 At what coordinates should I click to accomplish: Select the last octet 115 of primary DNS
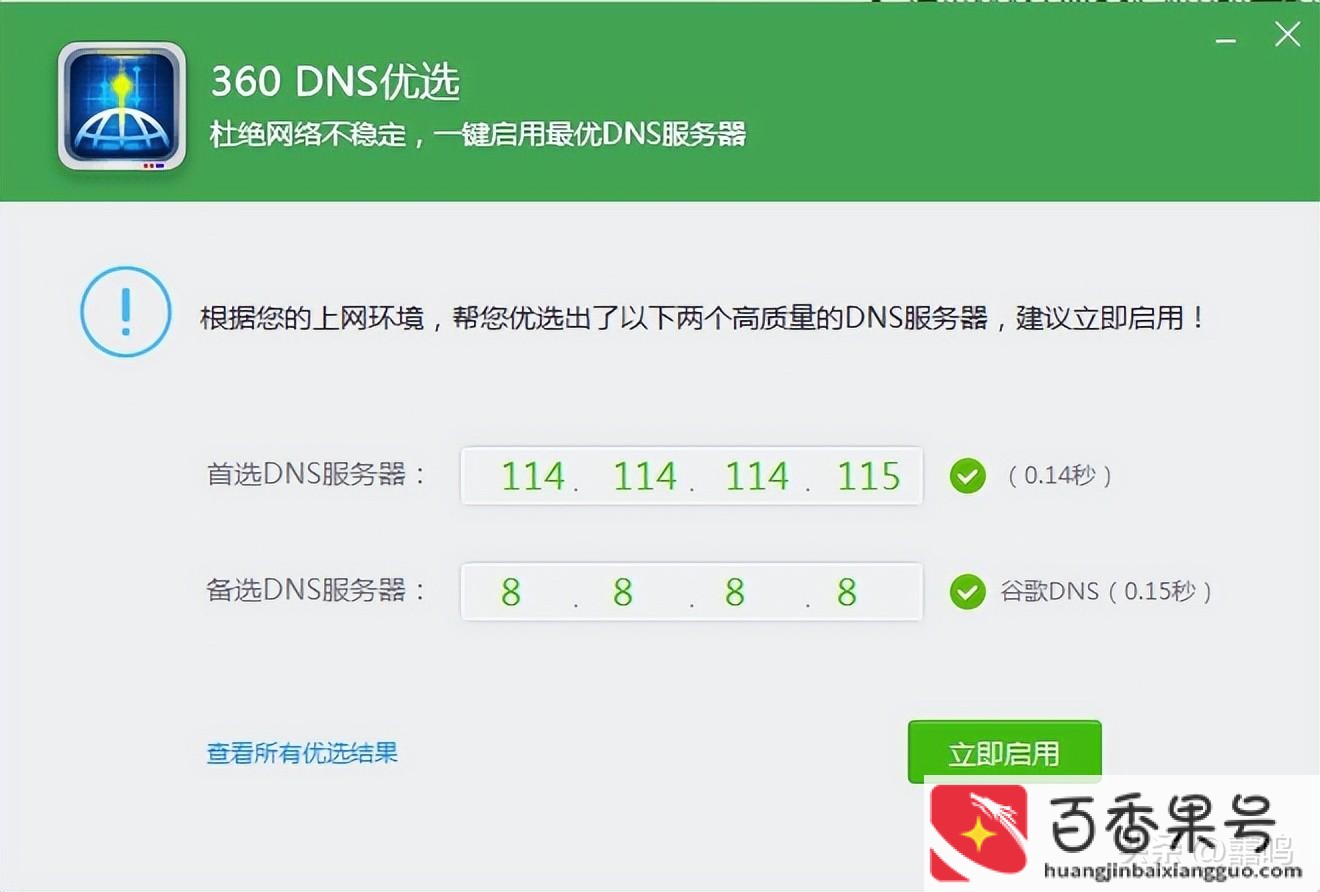(x=868, y=476)
